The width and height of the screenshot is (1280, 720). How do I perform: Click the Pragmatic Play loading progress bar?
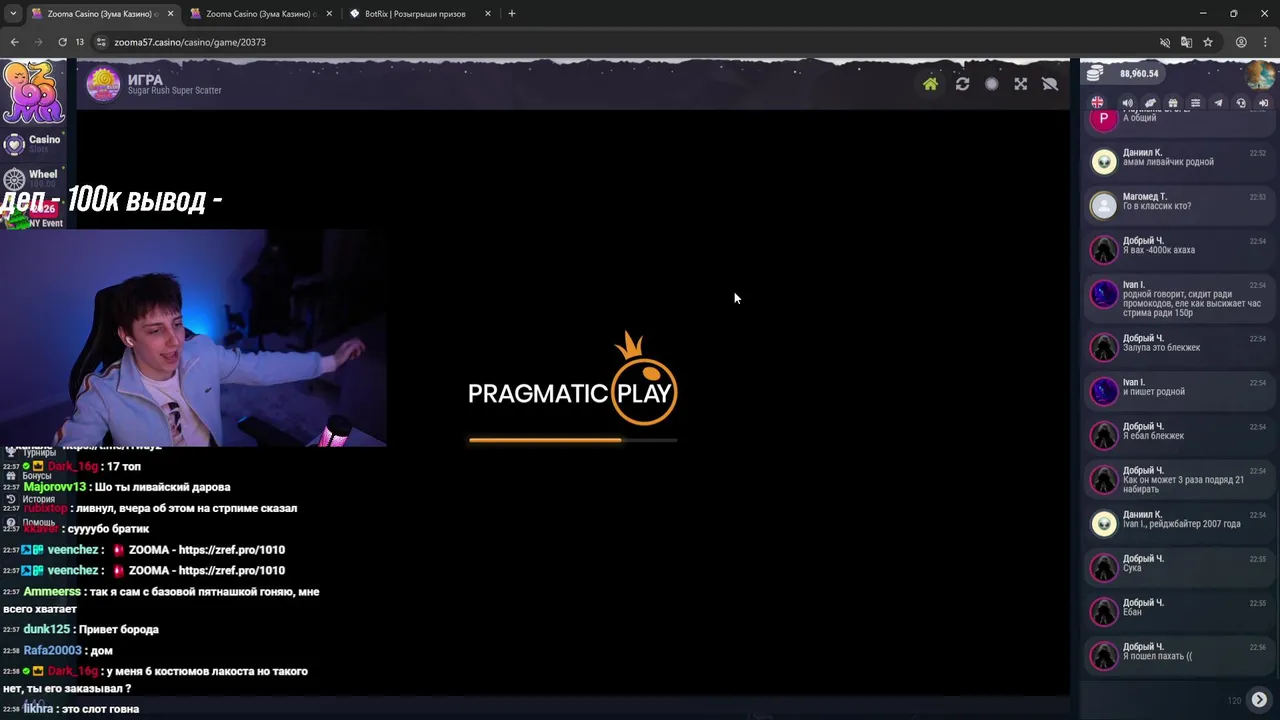(573, 440)
